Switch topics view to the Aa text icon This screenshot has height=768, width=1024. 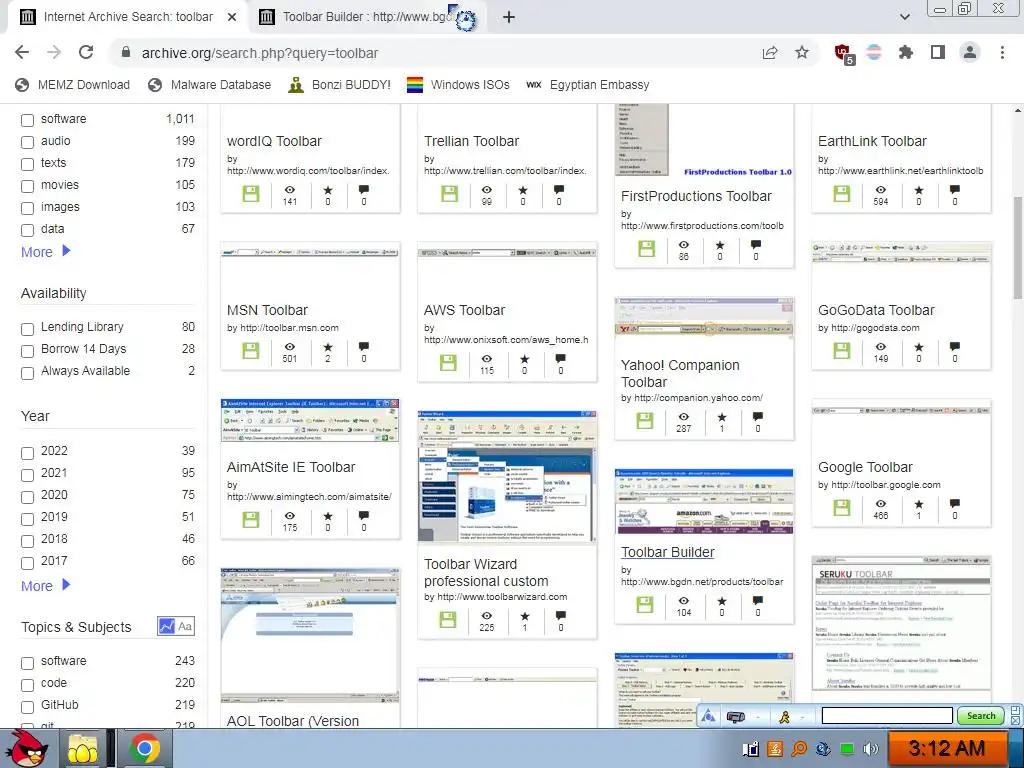click(x=185, y=626)
